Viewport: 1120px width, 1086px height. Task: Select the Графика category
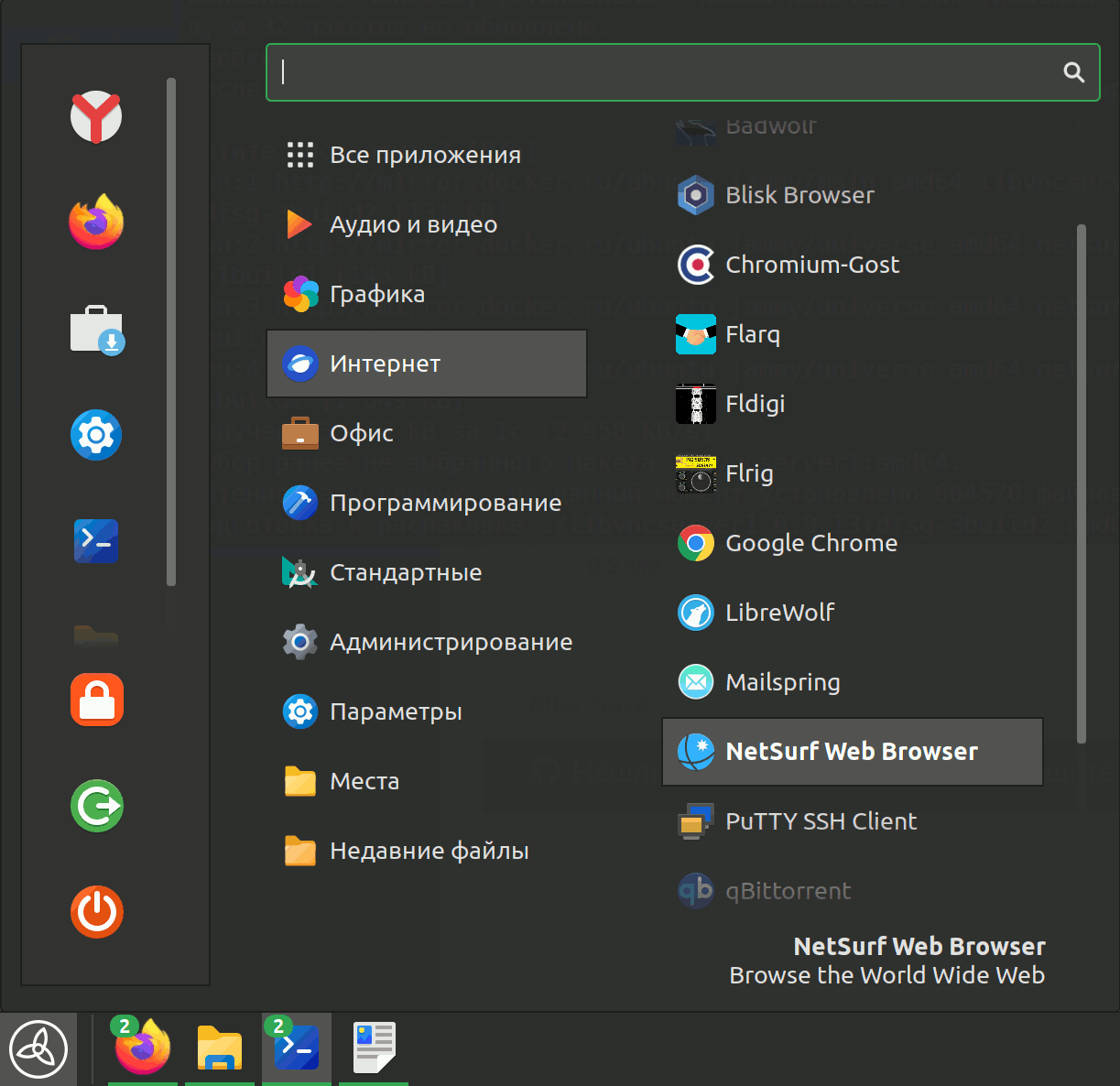pyautogui.click(x=427, y=294)
